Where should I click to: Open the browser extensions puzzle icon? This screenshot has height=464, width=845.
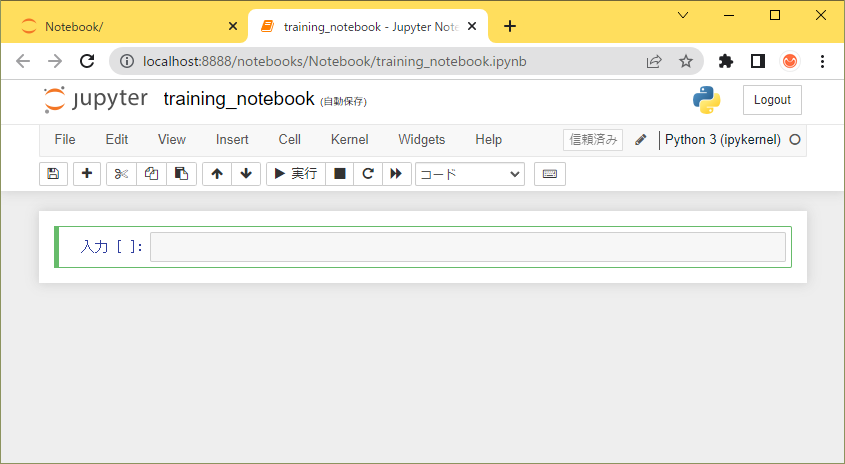point(726,61)
